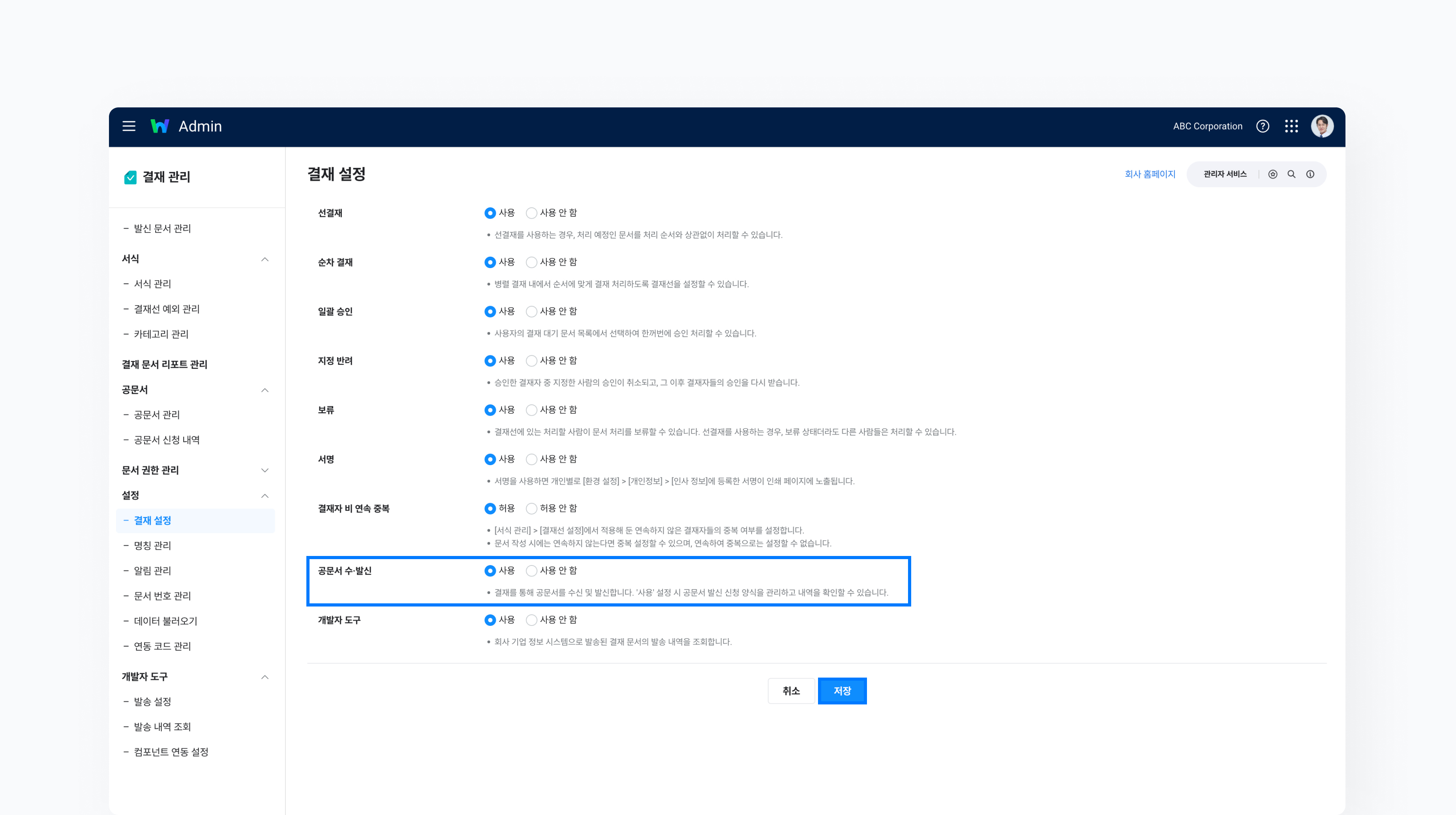This screenshot has width=1456, height=815.
Task: Open the apps grid launcher
Action: click(1291, 126)
